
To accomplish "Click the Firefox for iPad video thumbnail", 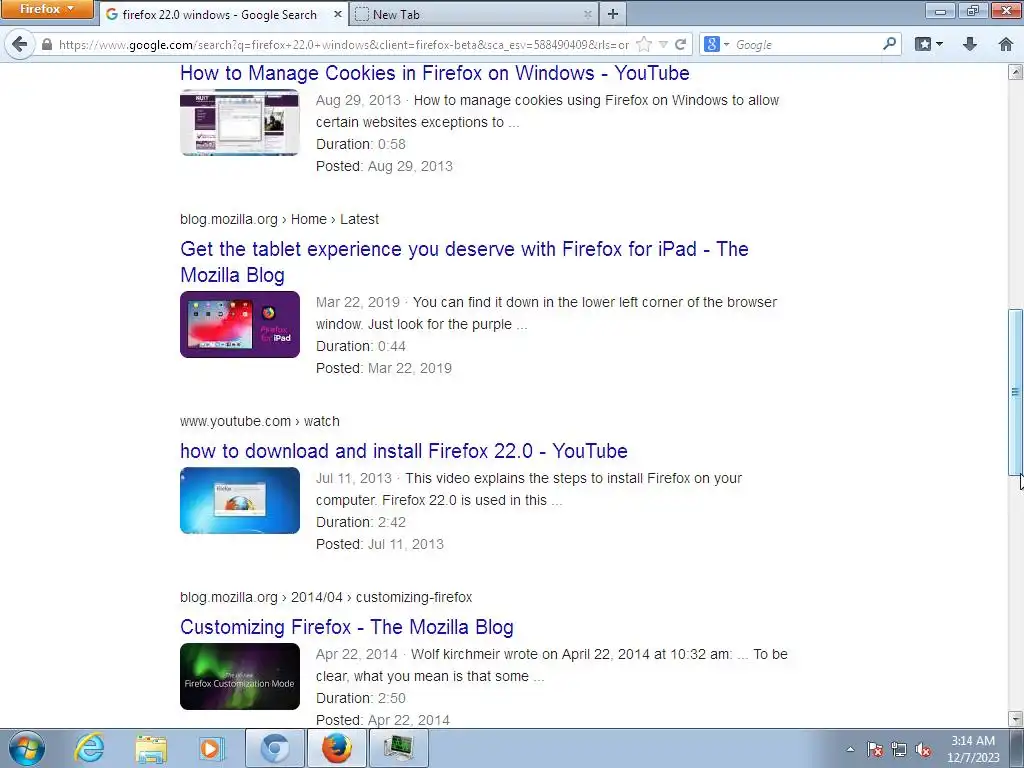I will (x=240, y=325).
